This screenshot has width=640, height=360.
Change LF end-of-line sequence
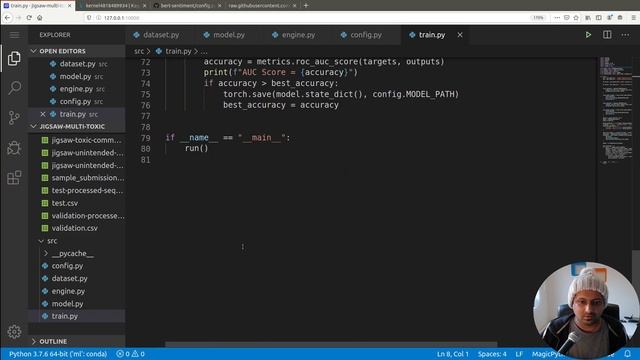519,354
